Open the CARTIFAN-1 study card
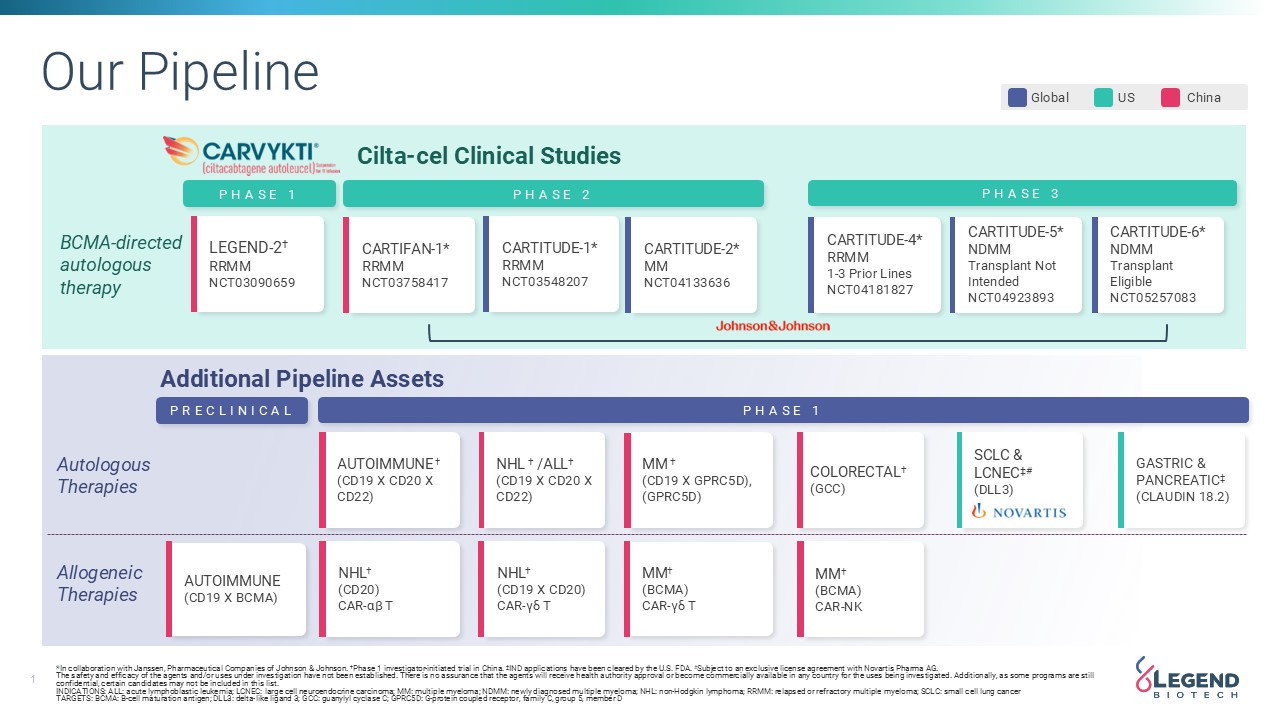The image size is (1280, 720). tap(409, 265)
